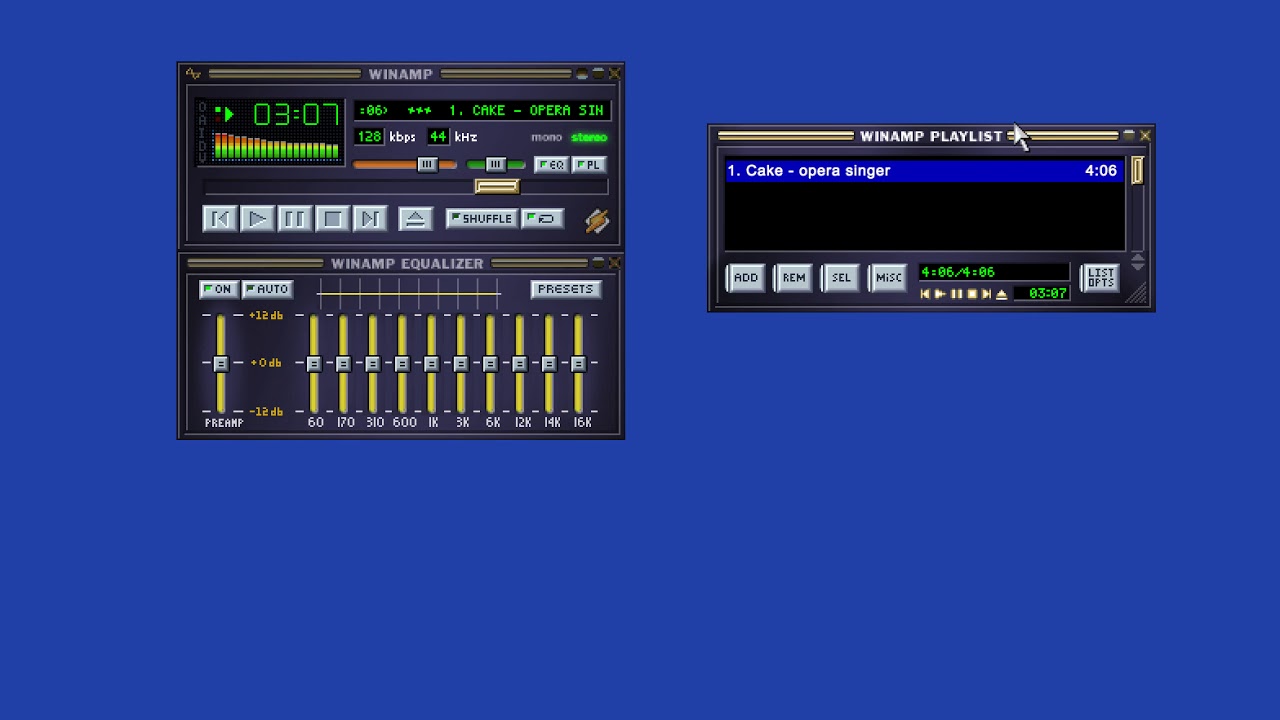Click the green balance slider handle
The height and width of the screenshot is (720, 1280).
click(495, 165)
